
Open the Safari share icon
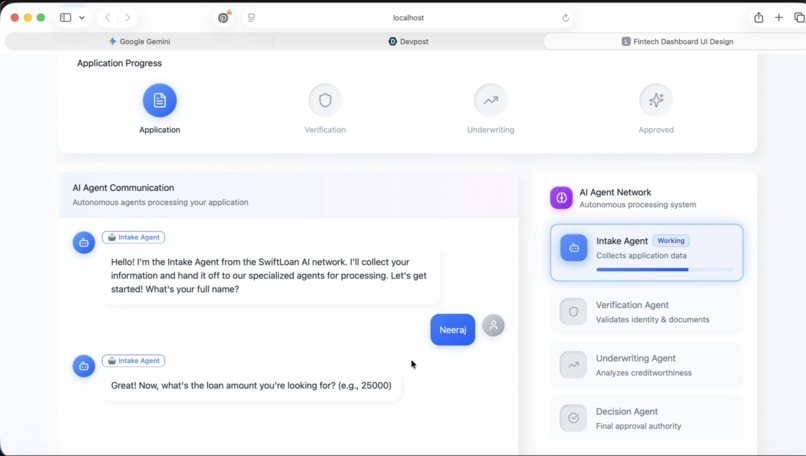pos(759,17)
